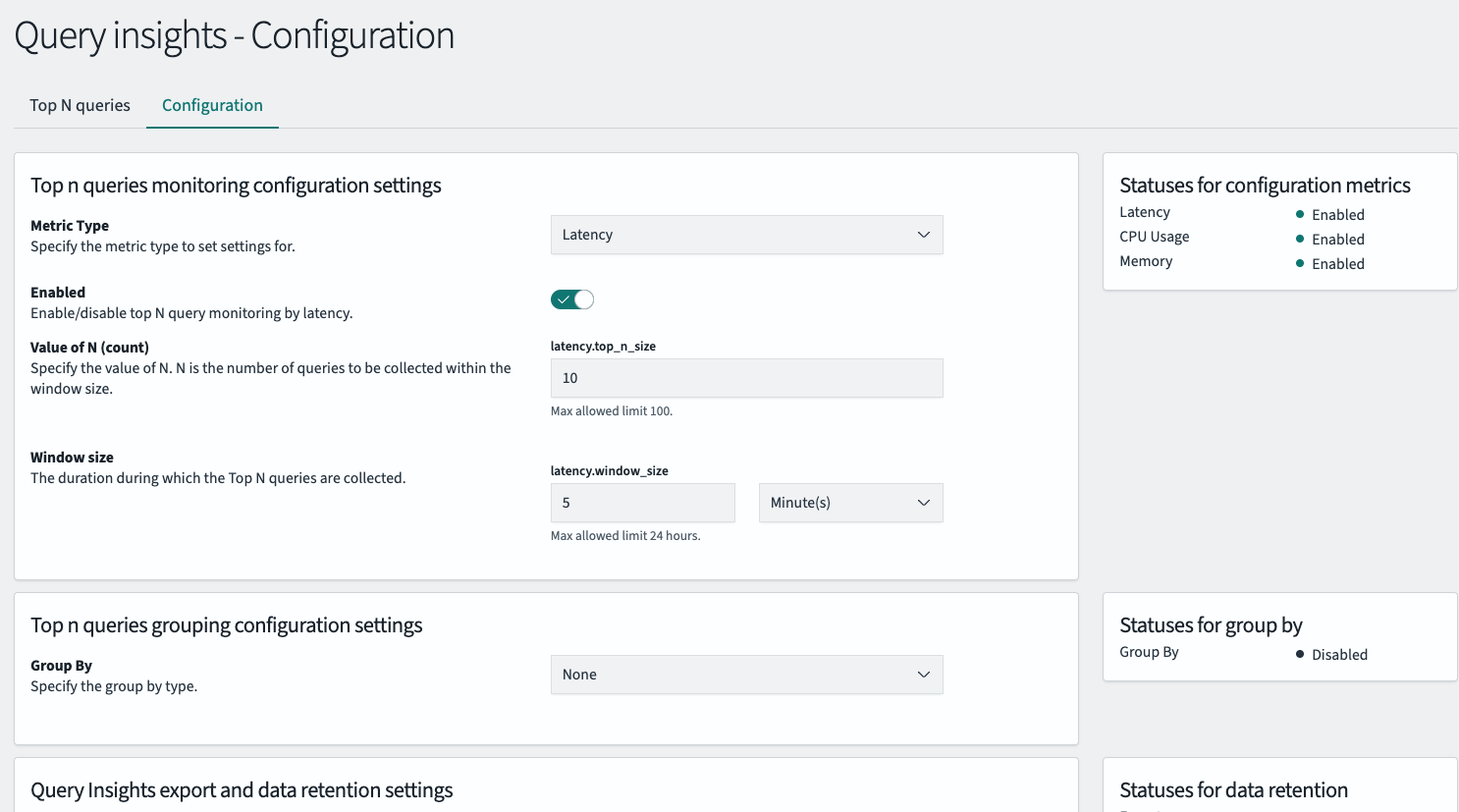Click the CPU Usage enabled status dot
The image size is (1459, 812).
pyautogui.click(x=1300, y=239)
